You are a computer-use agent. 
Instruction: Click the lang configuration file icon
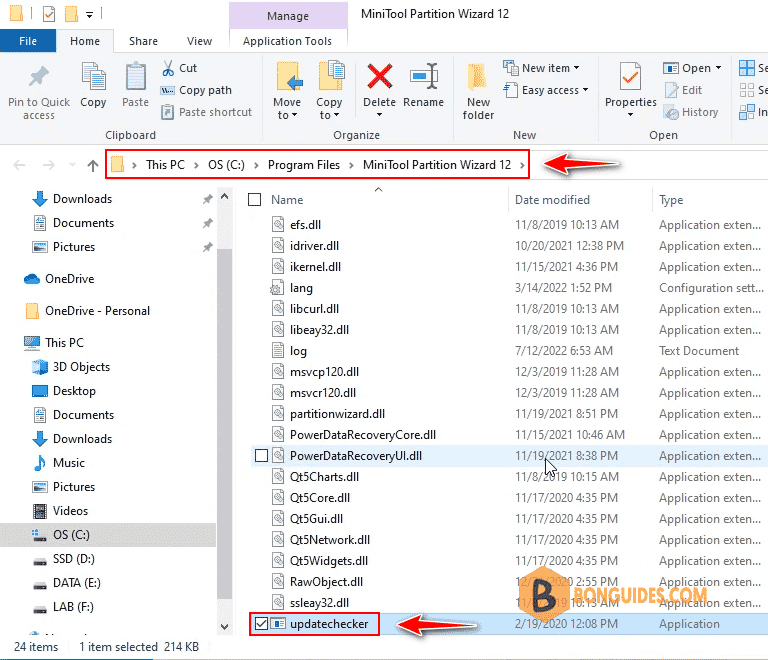277,288
